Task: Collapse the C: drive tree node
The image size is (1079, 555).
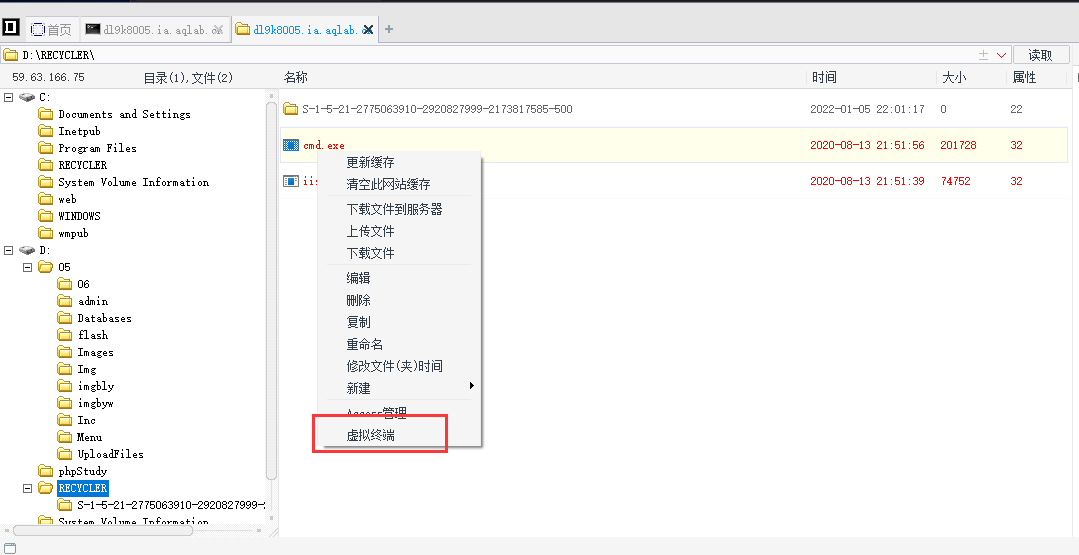Action: tap(9, 97)
